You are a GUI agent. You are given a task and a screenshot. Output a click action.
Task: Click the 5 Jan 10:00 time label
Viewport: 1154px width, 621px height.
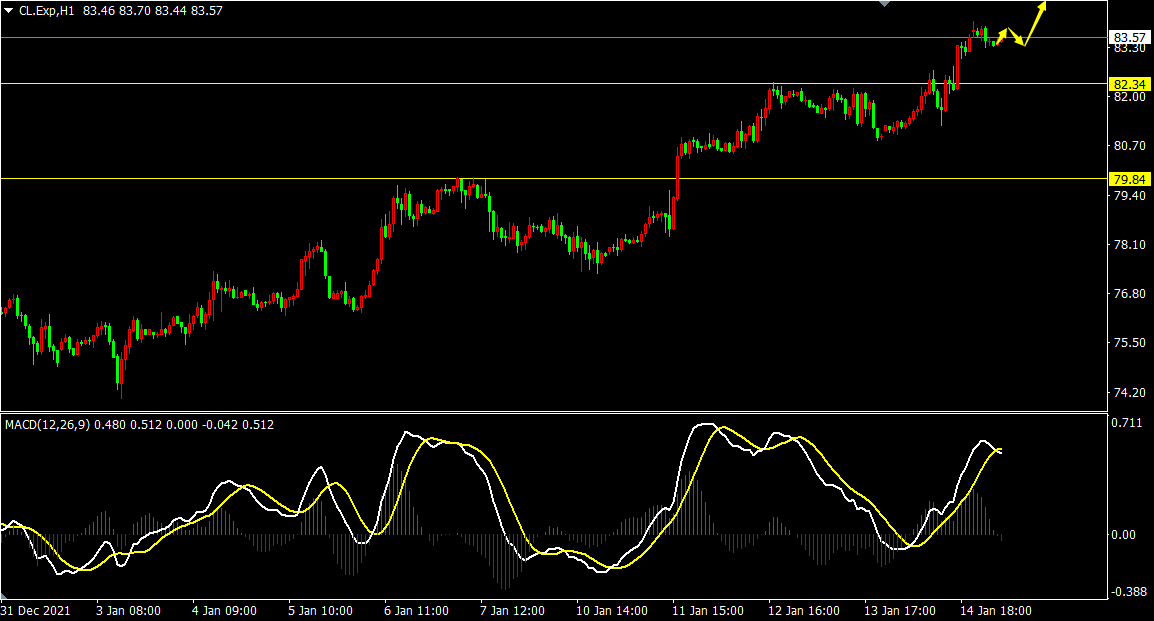pos(320,611)
